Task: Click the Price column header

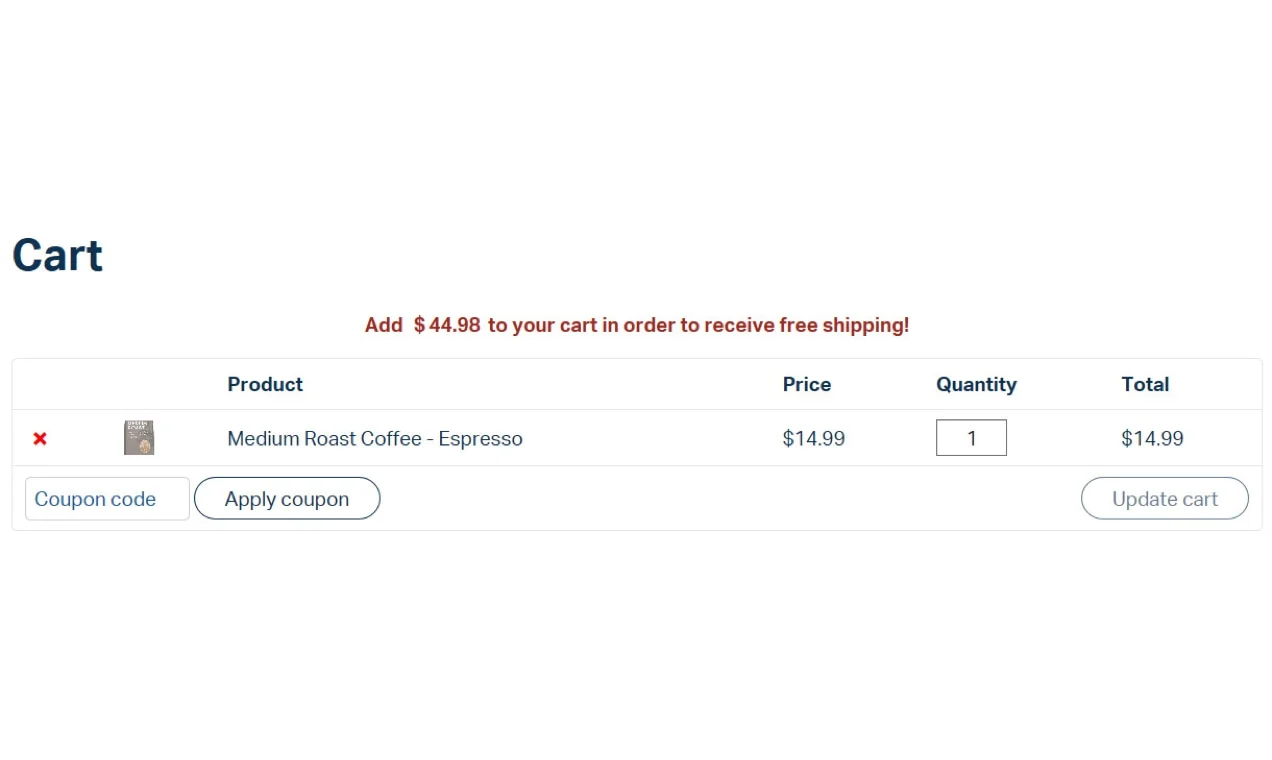Action: coord(807,384)
